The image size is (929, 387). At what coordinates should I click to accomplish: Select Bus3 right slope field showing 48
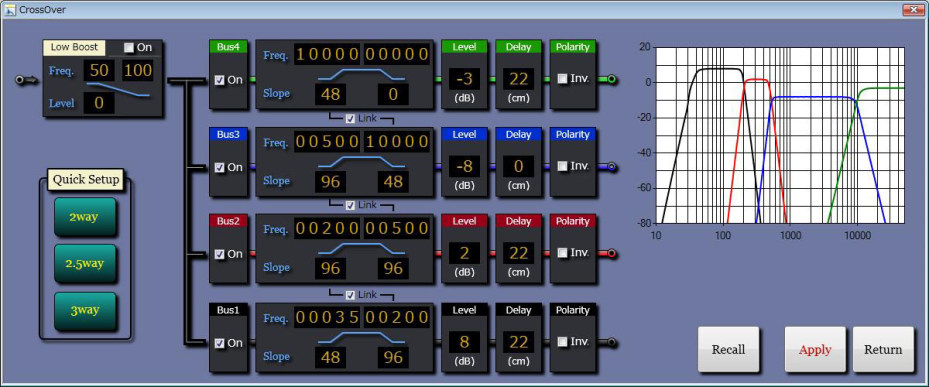tap(394, 181)
